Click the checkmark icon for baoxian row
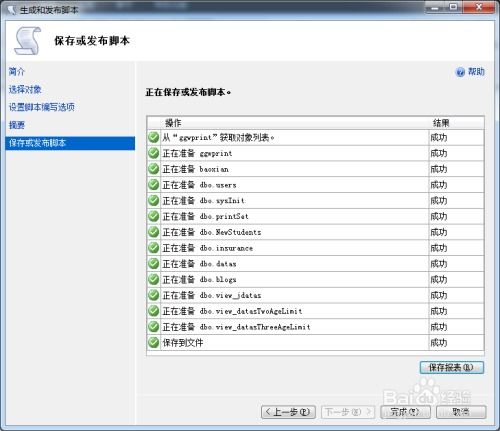The image size is (500, 431). [x=153, y=169]
